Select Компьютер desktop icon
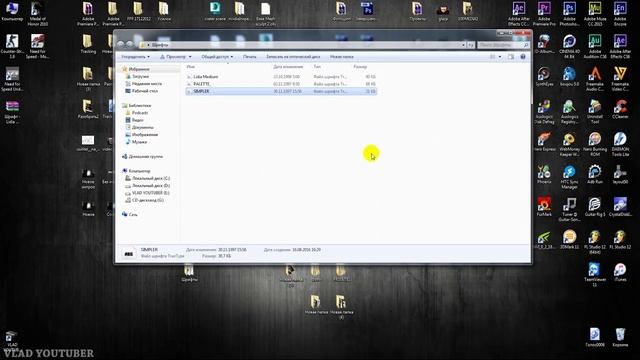640x360 pixels. pyautogui.click(x=12, y=11)
